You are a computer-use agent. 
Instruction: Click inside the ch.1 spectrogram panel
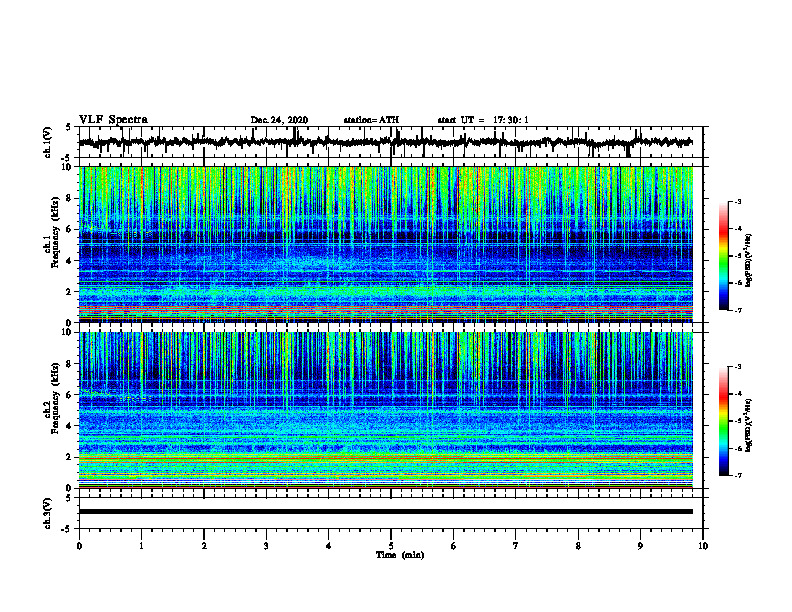coord(386,244)
